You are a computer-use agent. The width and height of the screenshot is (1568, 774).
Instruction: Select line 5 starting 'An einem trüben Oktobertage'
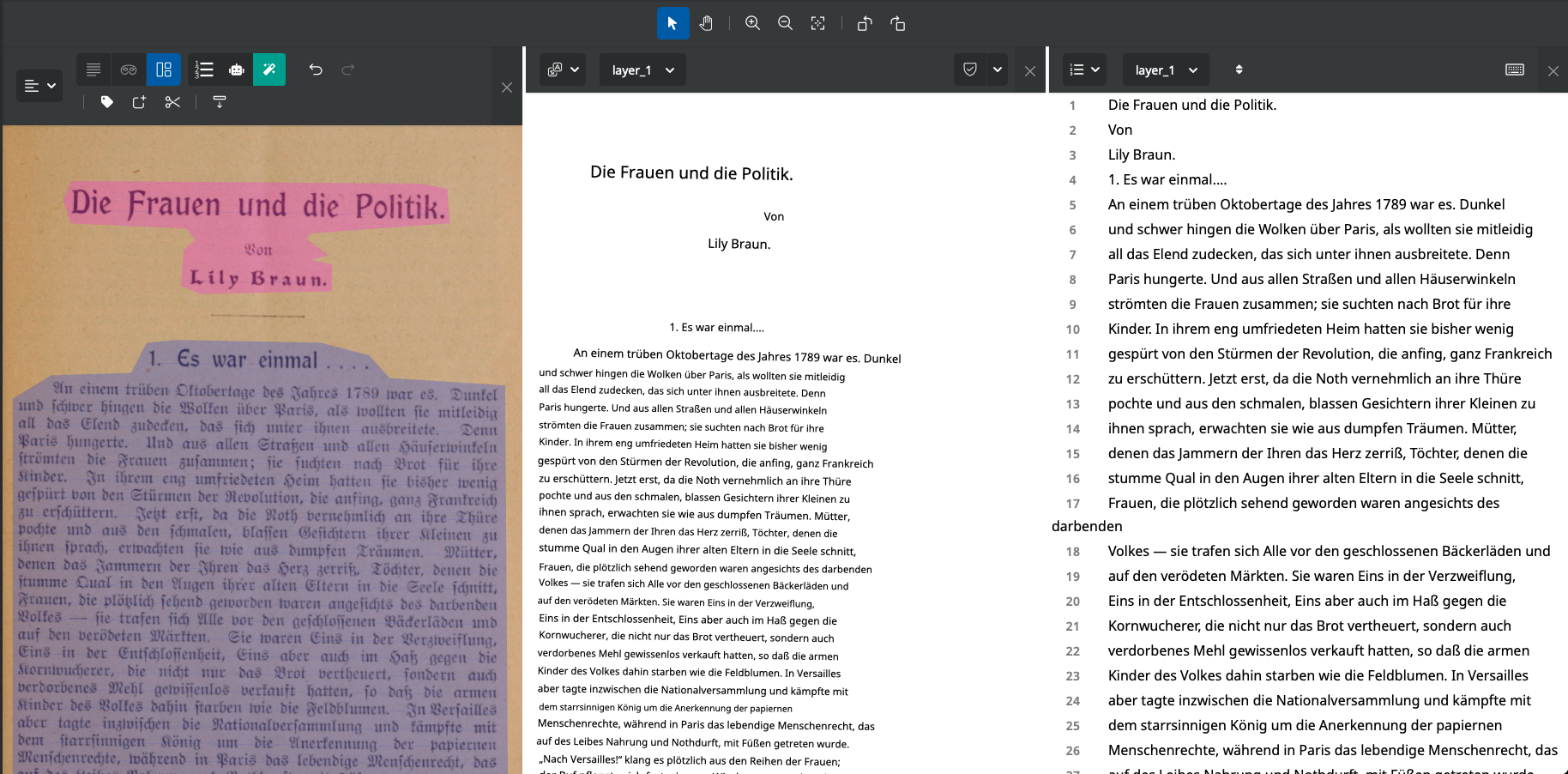tap(1306, 204)
